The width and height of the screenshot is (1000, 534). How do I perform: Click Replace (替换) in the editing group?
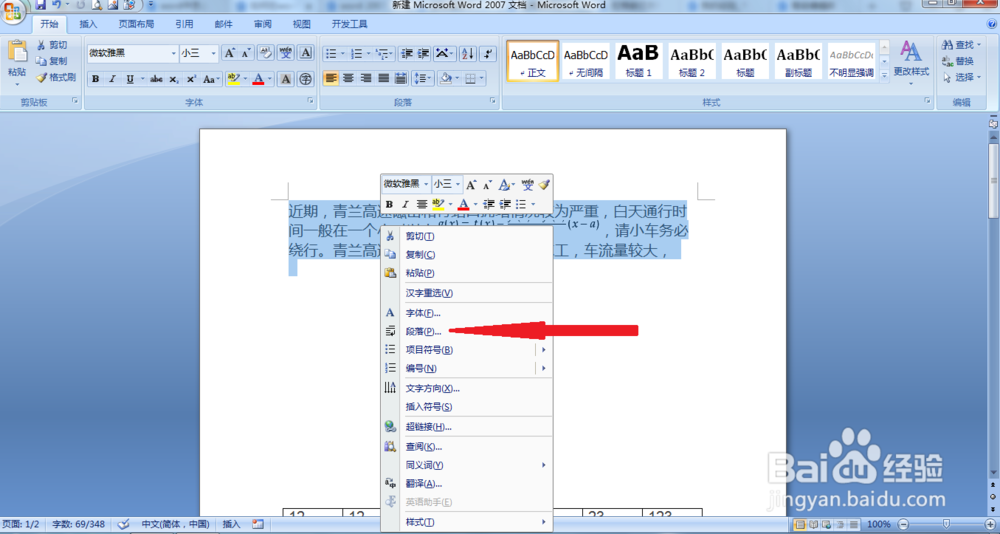point(959,61)
